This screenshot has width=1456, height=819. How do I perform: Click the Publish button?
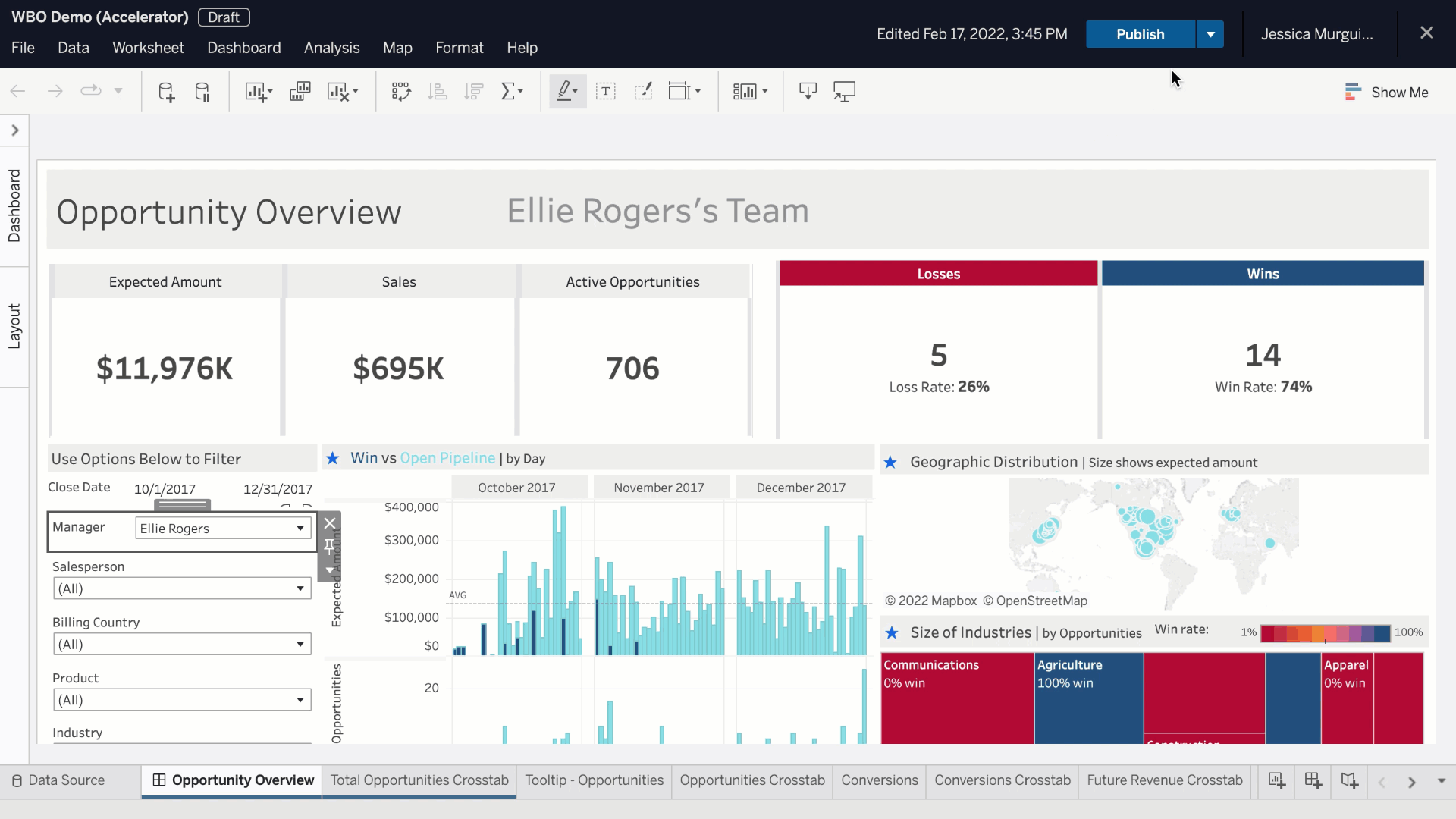tap(1141, 33)
